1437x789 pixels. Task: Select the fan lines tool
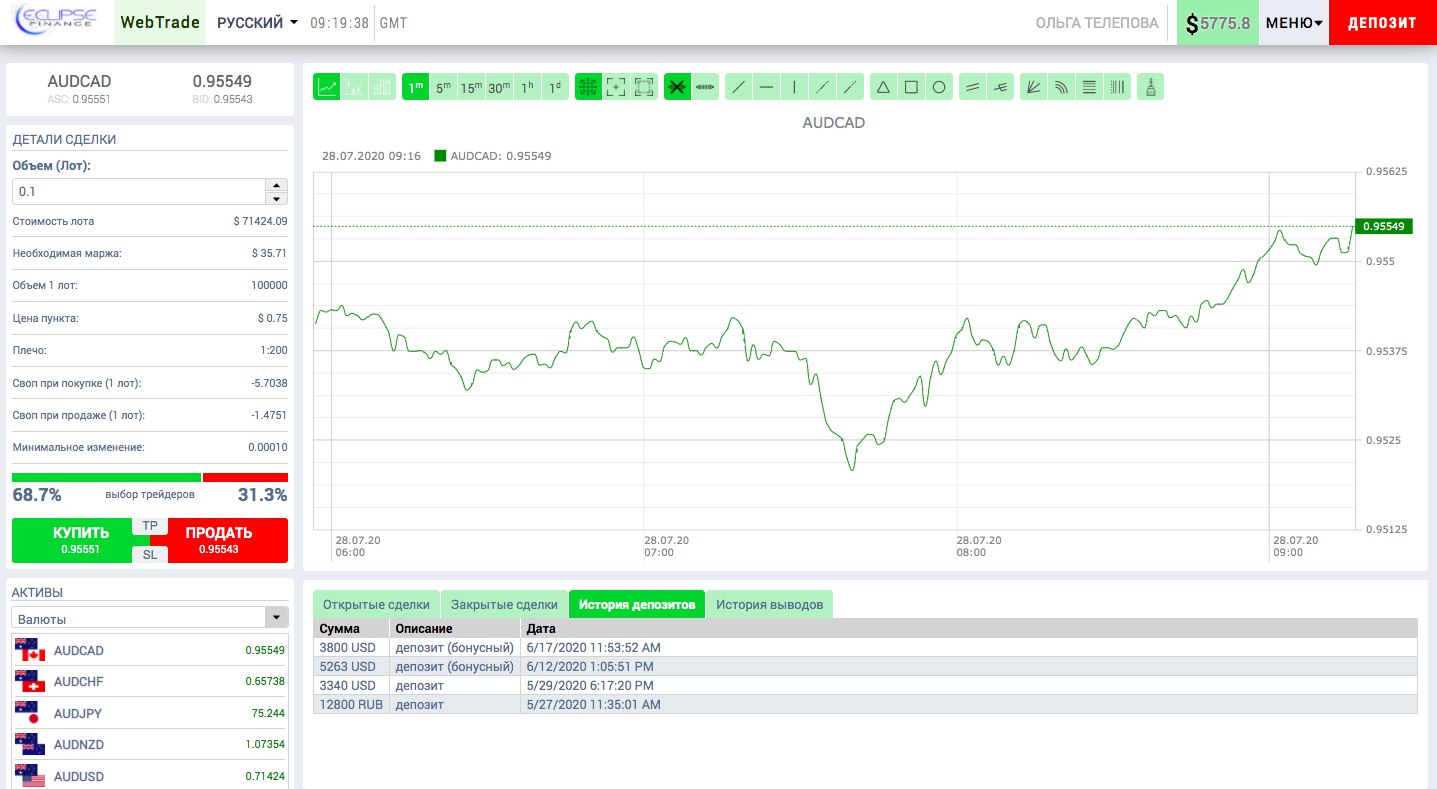click(1034, 87)
